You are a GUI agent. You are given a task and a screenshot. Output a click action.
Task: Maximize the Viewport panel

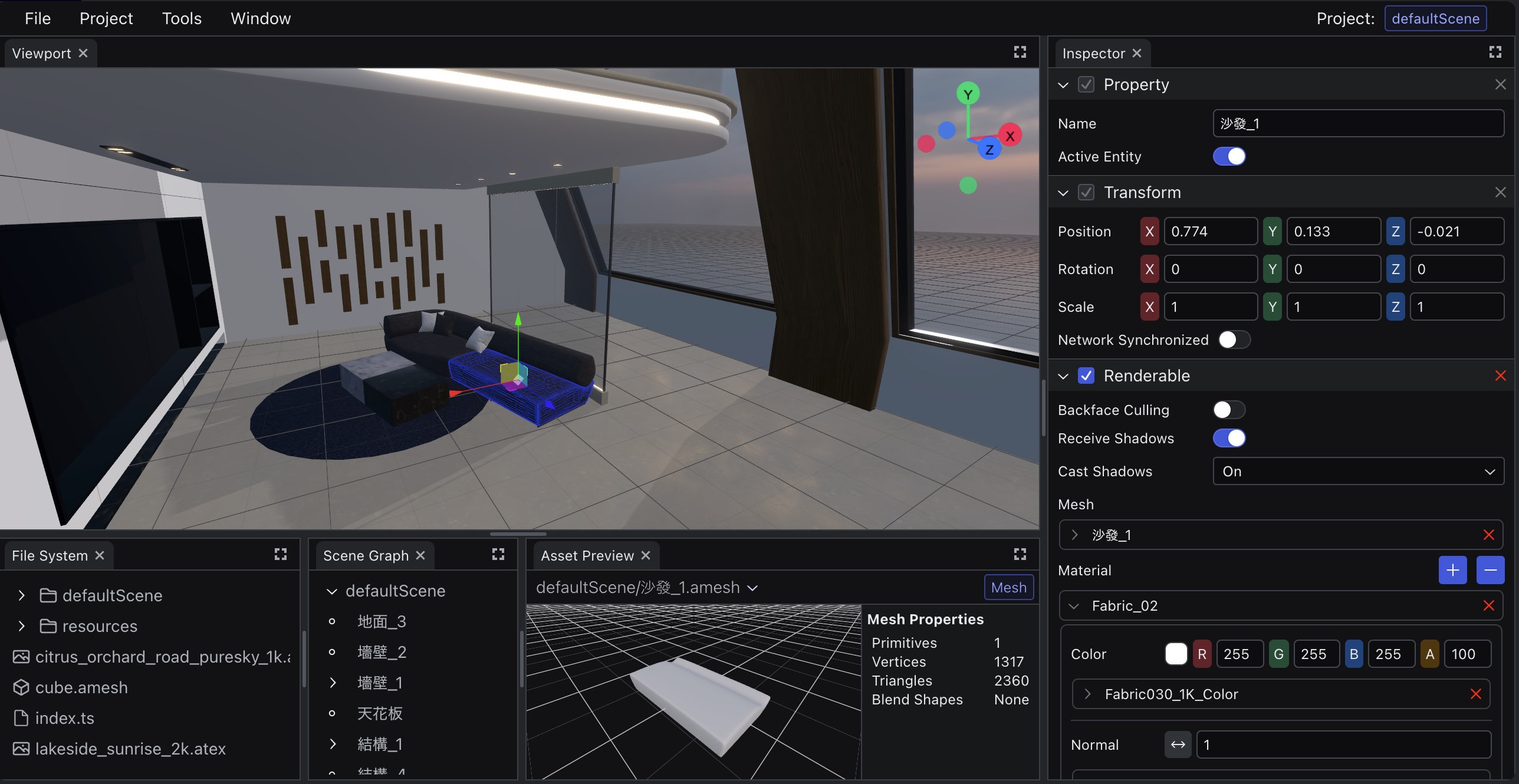(x=1020, y=52)
